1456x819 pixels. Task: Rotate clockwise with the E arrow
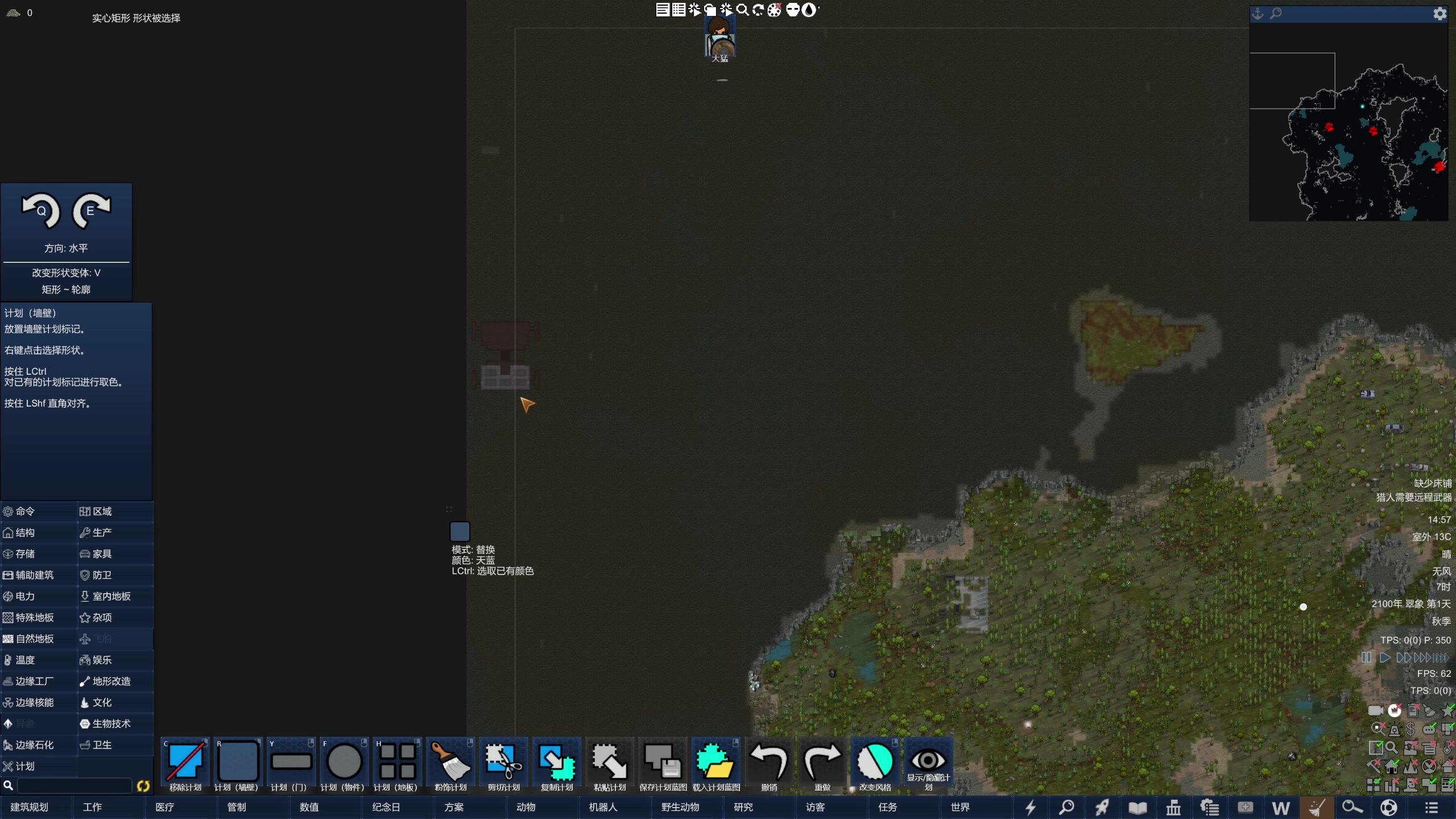[91, 210]
